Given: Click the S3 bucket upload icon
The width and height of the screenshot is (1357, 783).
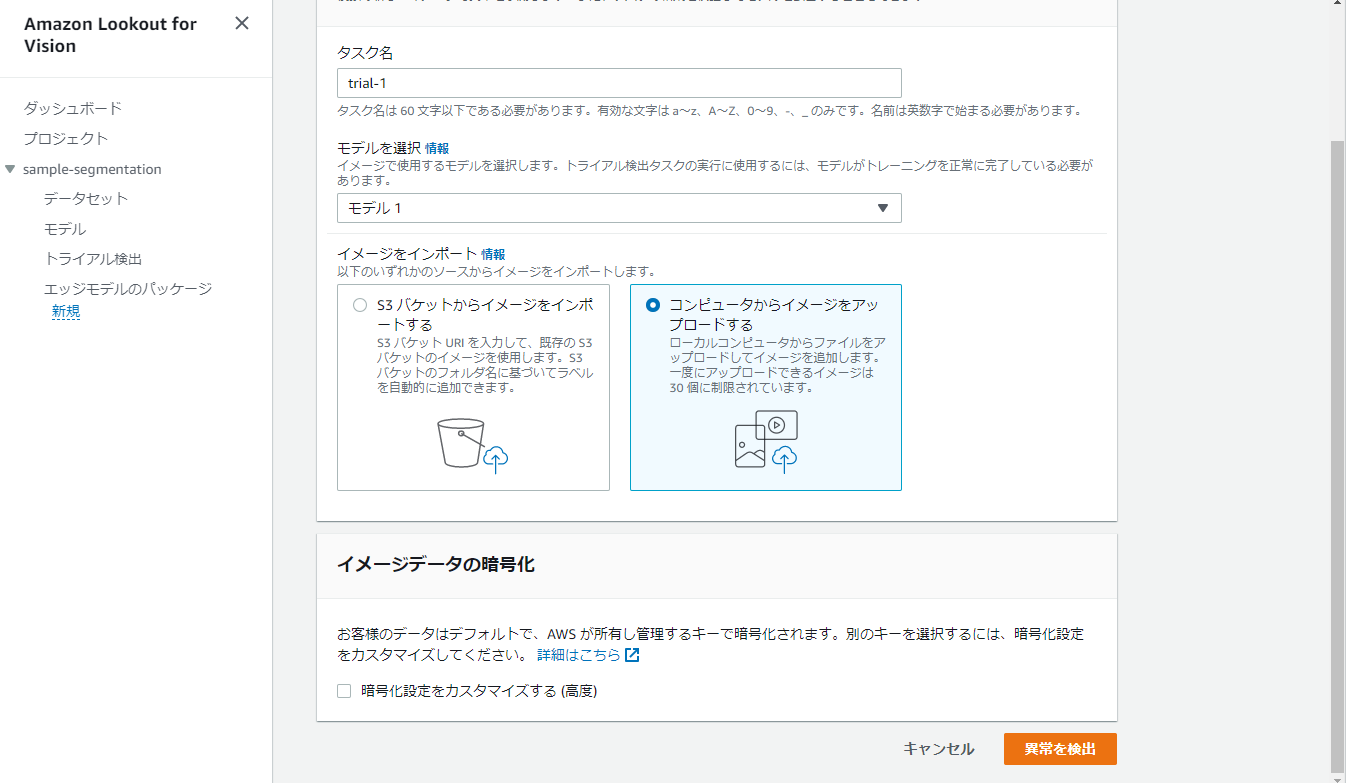Looking at the screenshot, I should pyautogui.click(x=473, y=446).
